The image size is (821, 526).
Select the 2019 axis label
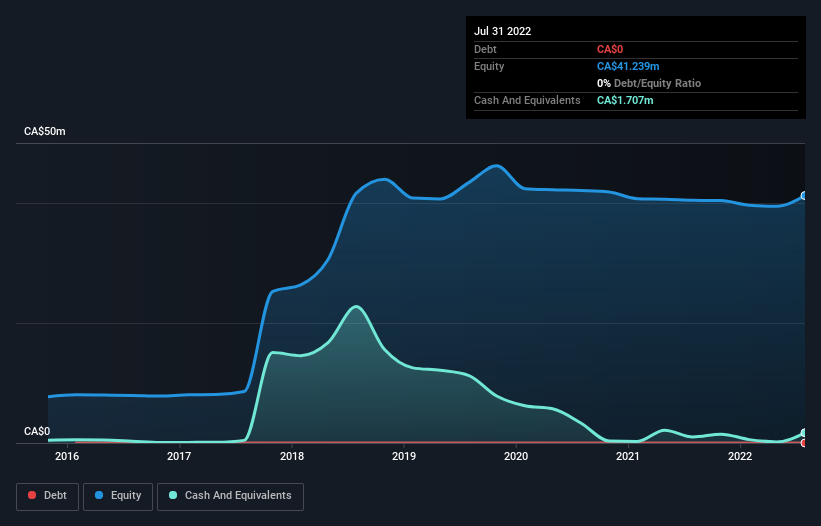[404, 456]
